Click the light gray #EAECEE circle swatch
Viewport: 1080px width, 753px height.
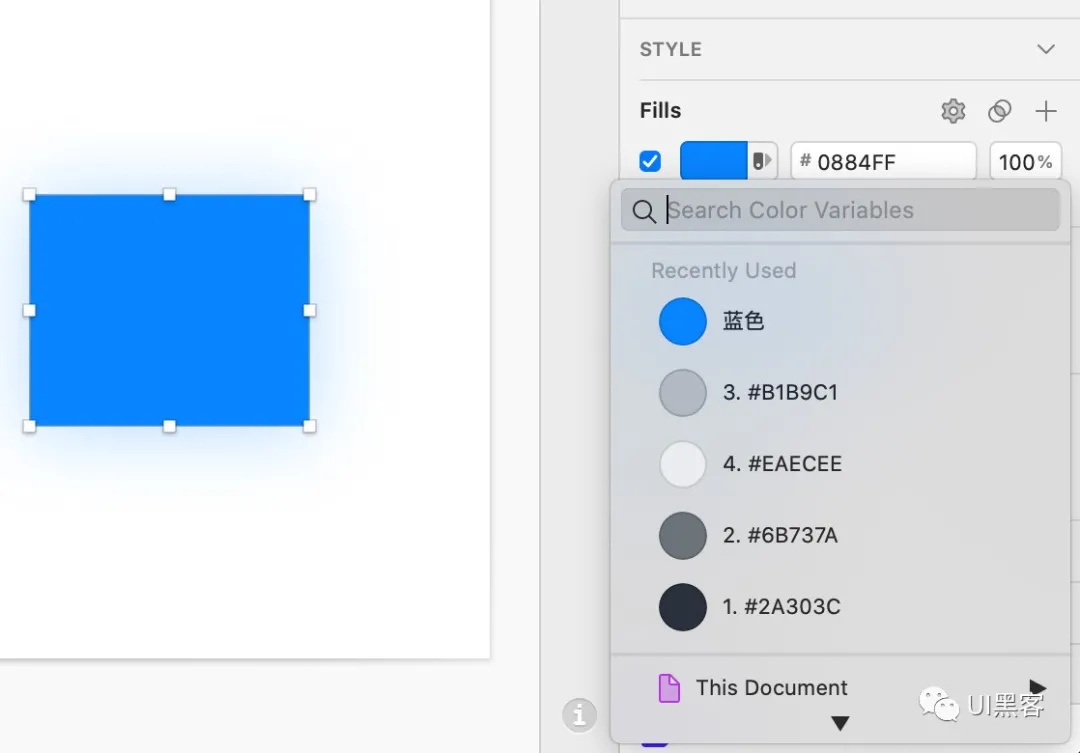coord(683,464)
